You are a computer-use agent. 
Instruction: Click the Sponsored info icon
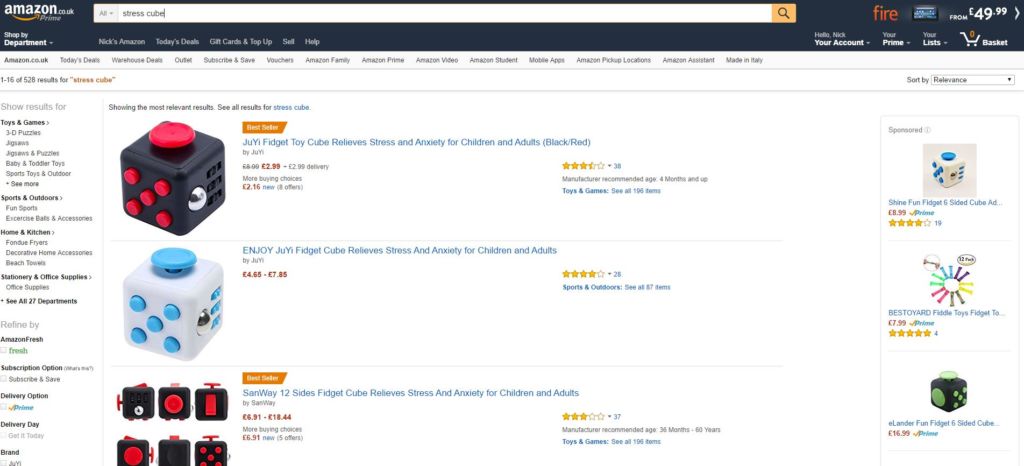928,130
